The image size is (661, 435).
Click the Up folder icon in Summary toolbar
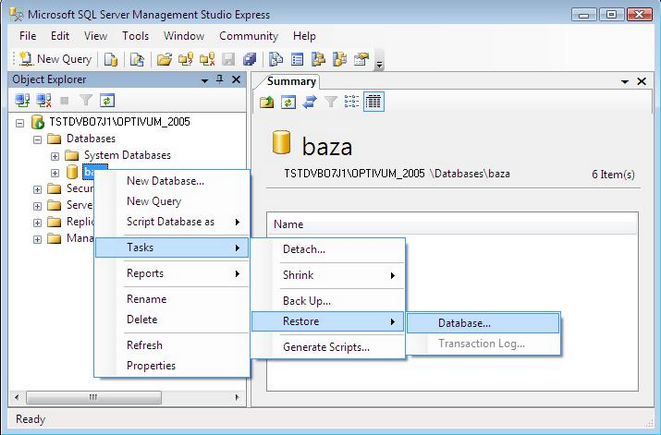(x=266, y=102)
